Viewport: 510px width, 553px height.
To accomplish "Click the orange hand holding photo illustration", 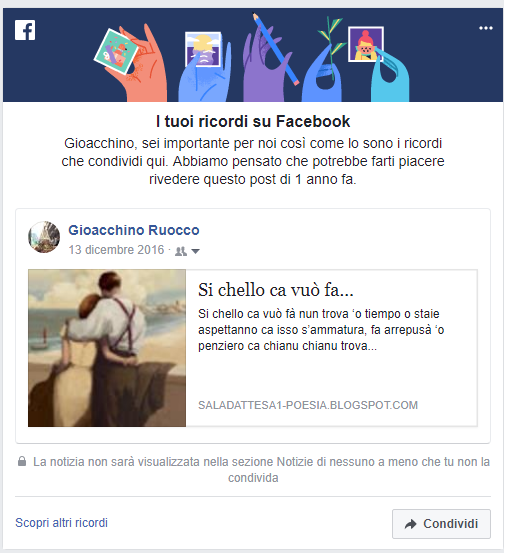I will pyautogui.click(x=136, y=63).
